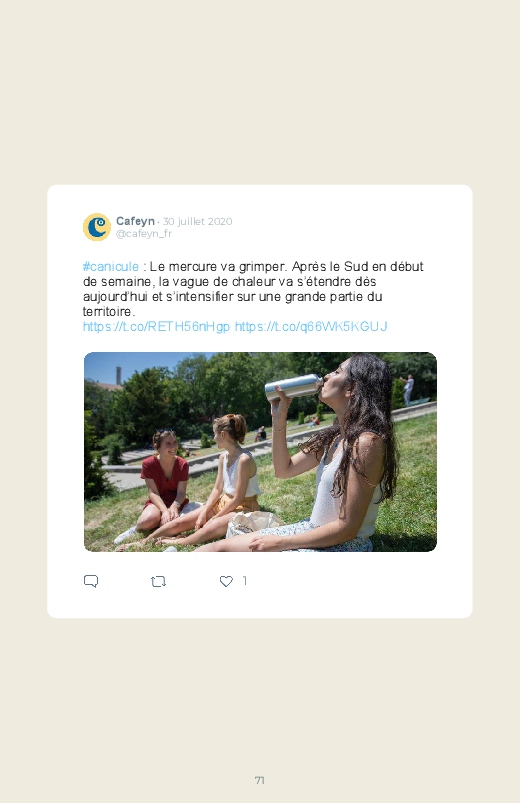Click the woman in the red dress
Viewport: 520px width, 803px height.
160,487
